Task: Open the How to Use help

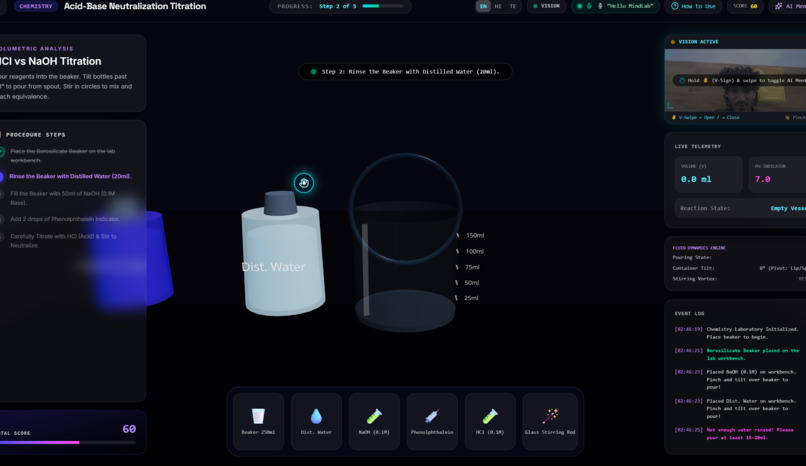Action: tap(693, 6)
